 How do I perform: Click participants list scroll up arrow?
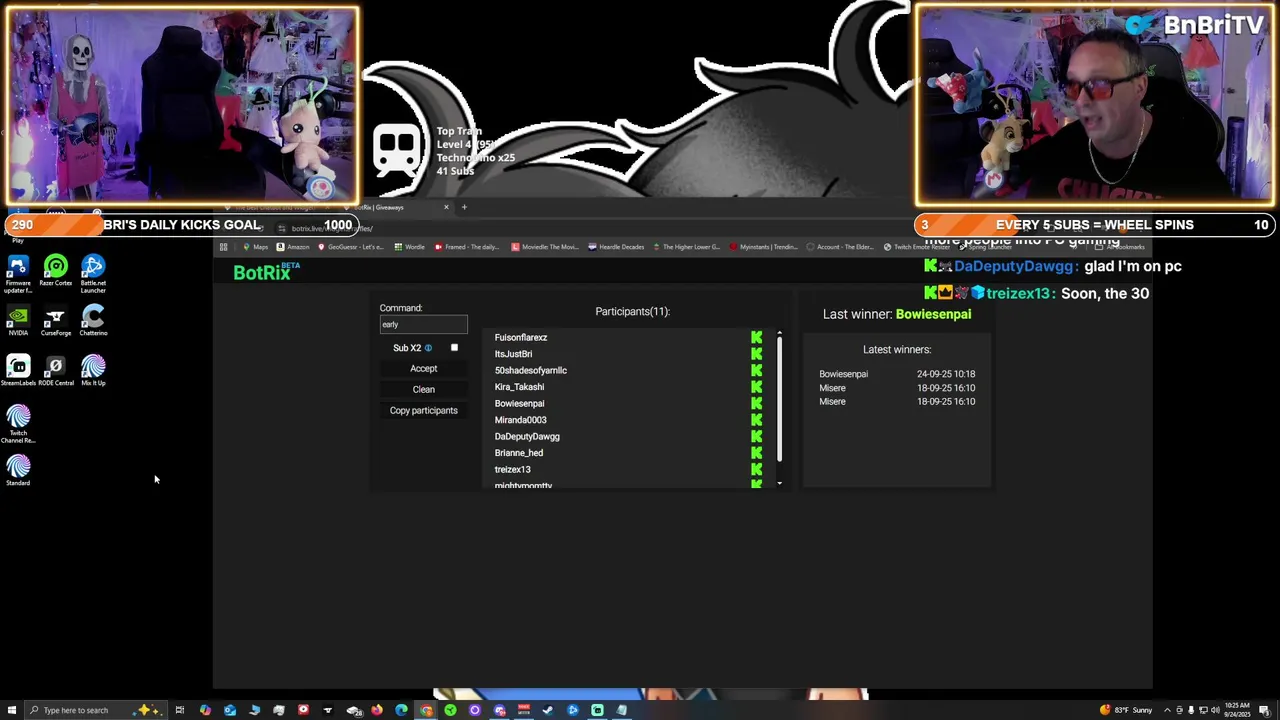coord(779,334)
